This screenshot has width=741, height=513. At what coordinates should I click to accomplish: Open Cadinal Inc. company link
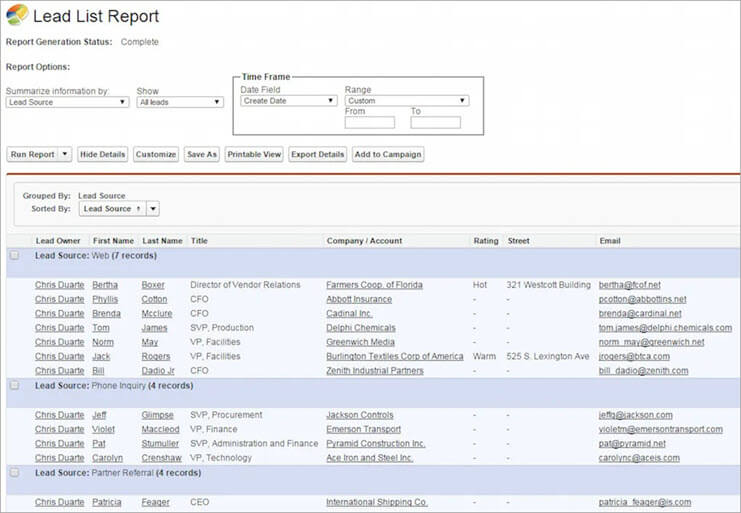(349, 313)
